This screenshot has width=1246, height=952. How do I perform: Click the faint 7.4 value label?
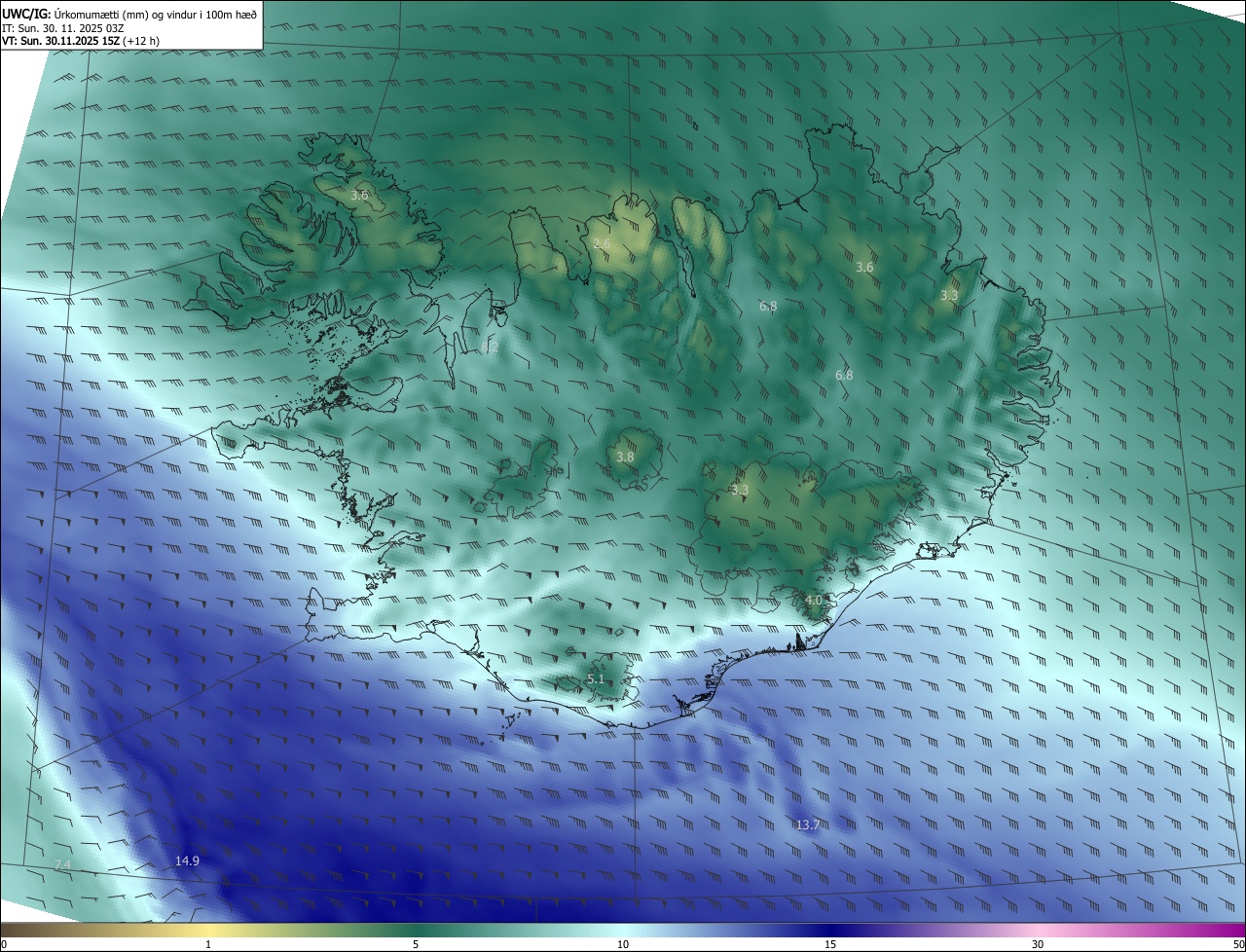[62, 864]
